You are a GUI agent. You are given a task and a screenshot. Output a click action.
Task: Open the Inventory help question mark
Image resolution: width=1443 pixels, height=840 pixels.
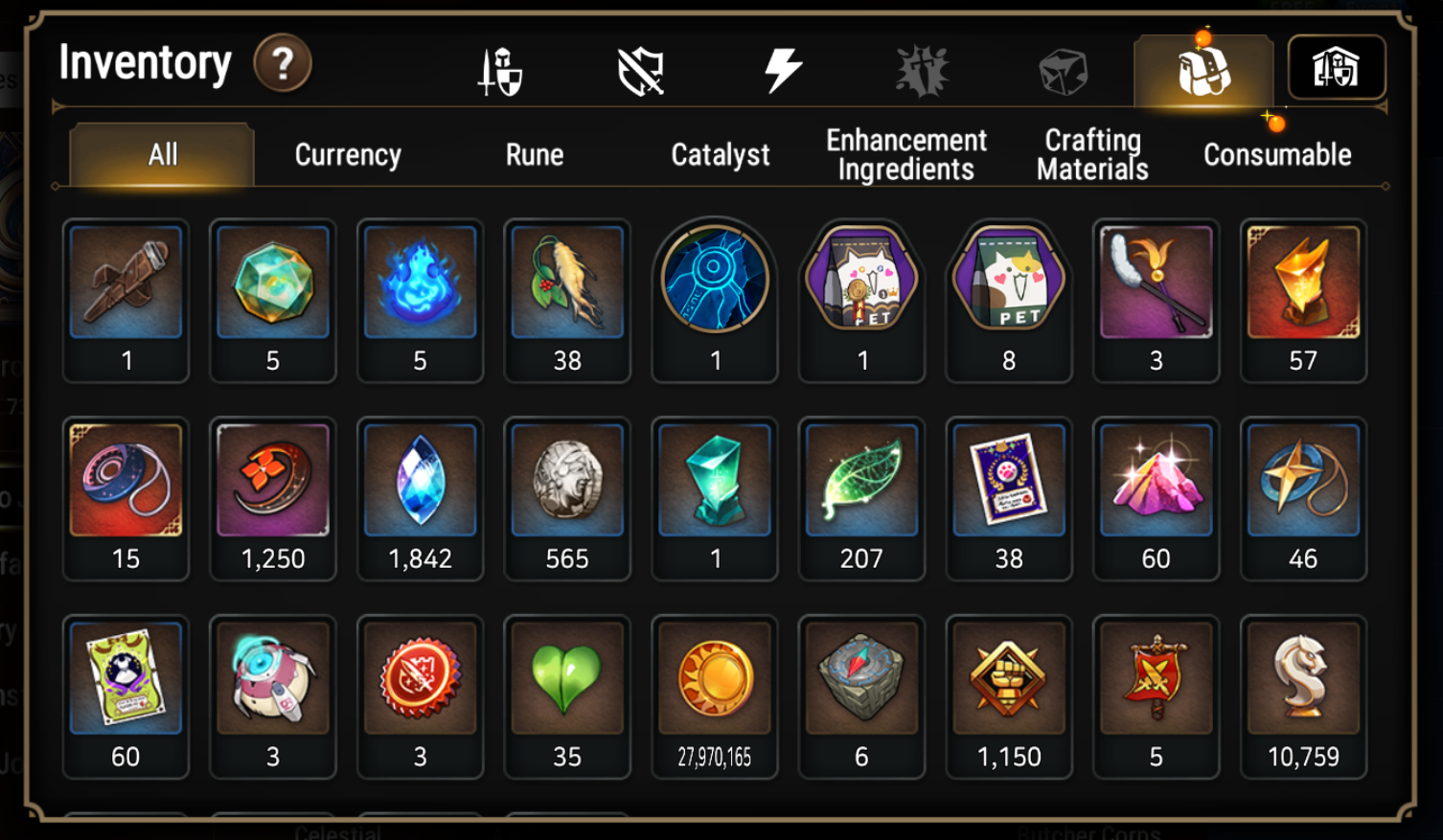[283, 64]
